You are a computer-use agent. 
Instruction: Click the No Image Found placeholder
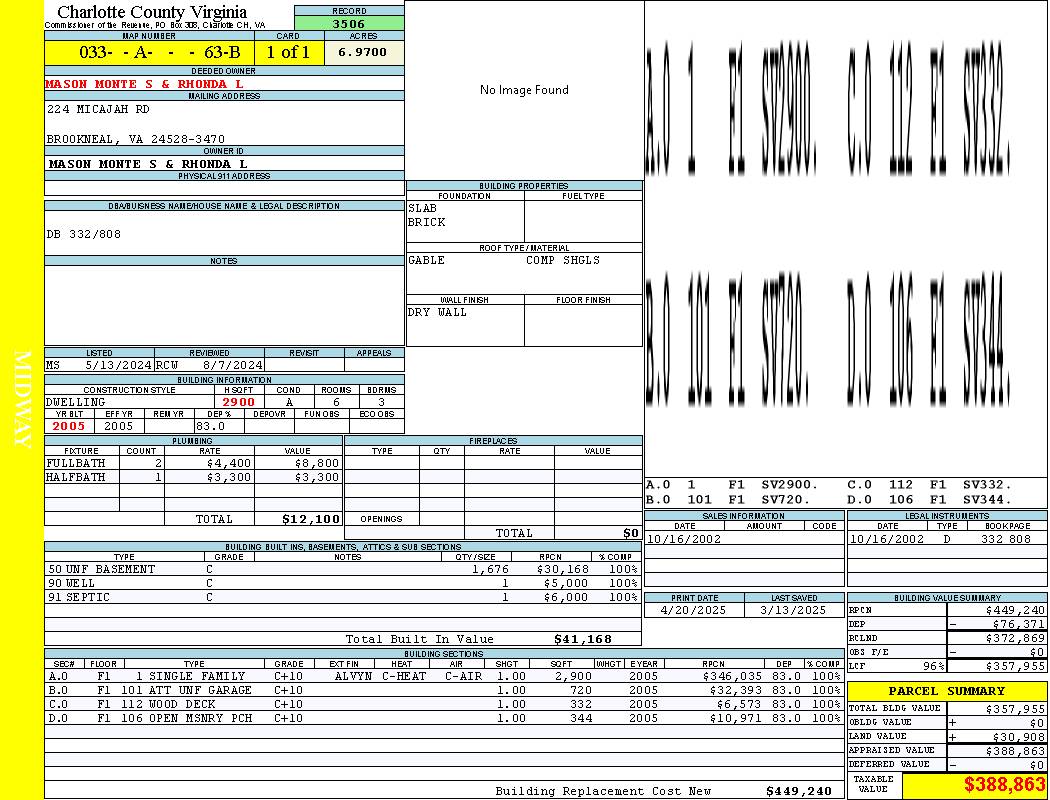pyautogui.click(x=524, y=90)
